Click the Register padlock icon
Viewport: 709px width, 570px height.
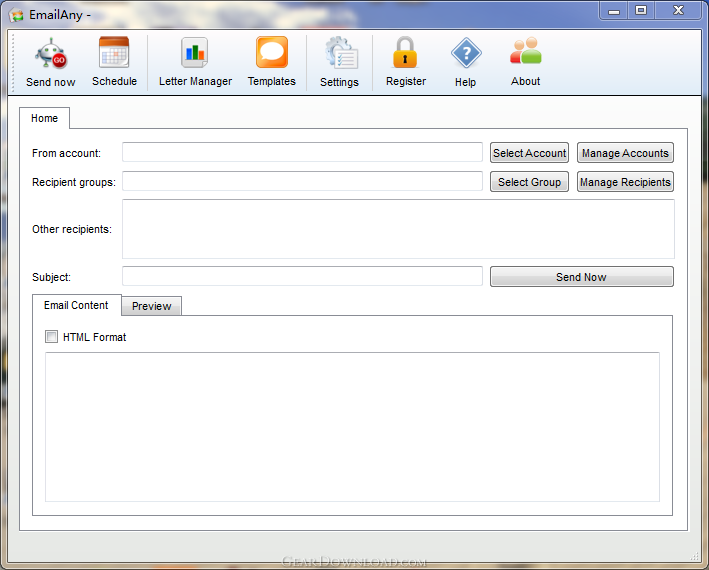pos(405,52)
